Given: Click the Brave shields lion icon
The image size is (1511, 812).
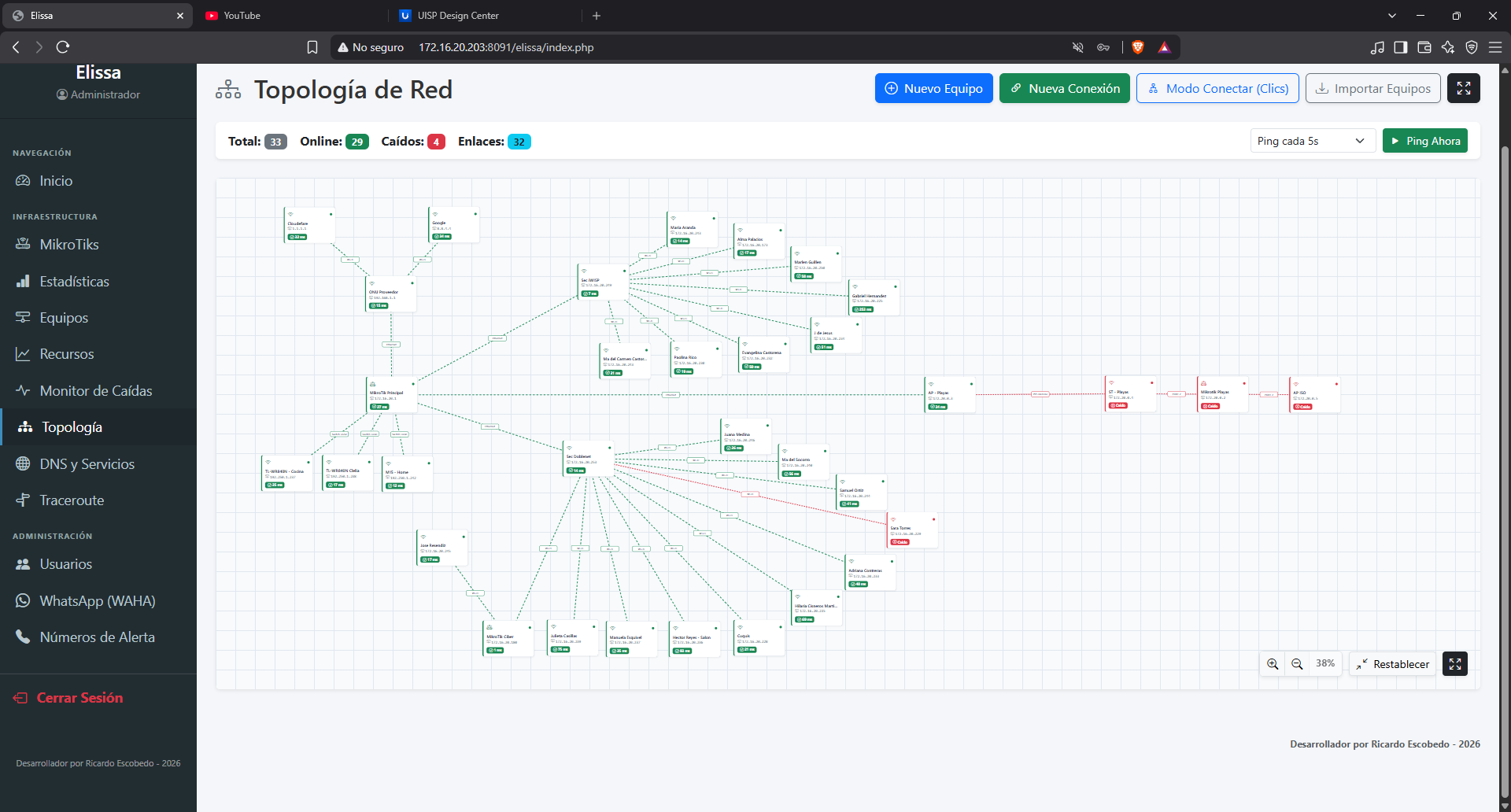Looking at the screenshot, I should (x=1138, y=47).
